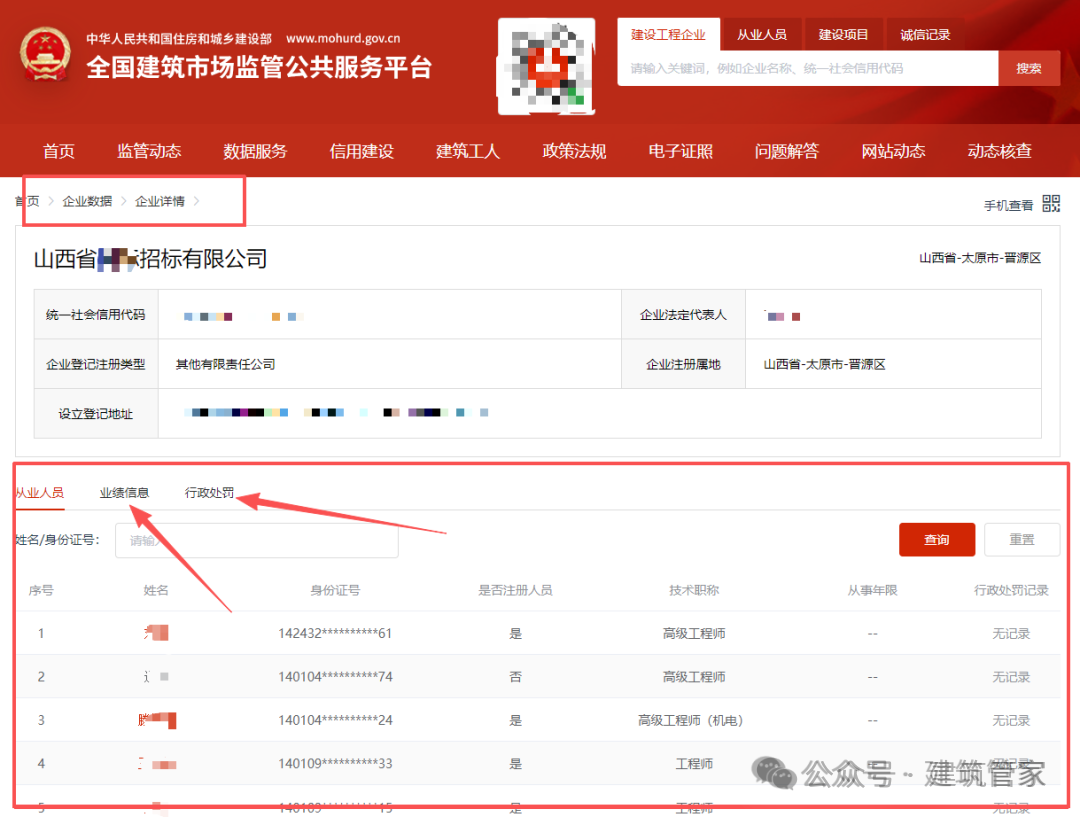Select the 建设项目 search category
The width and height of the screenshot is (1080, 817).
(x=843, y=34)
